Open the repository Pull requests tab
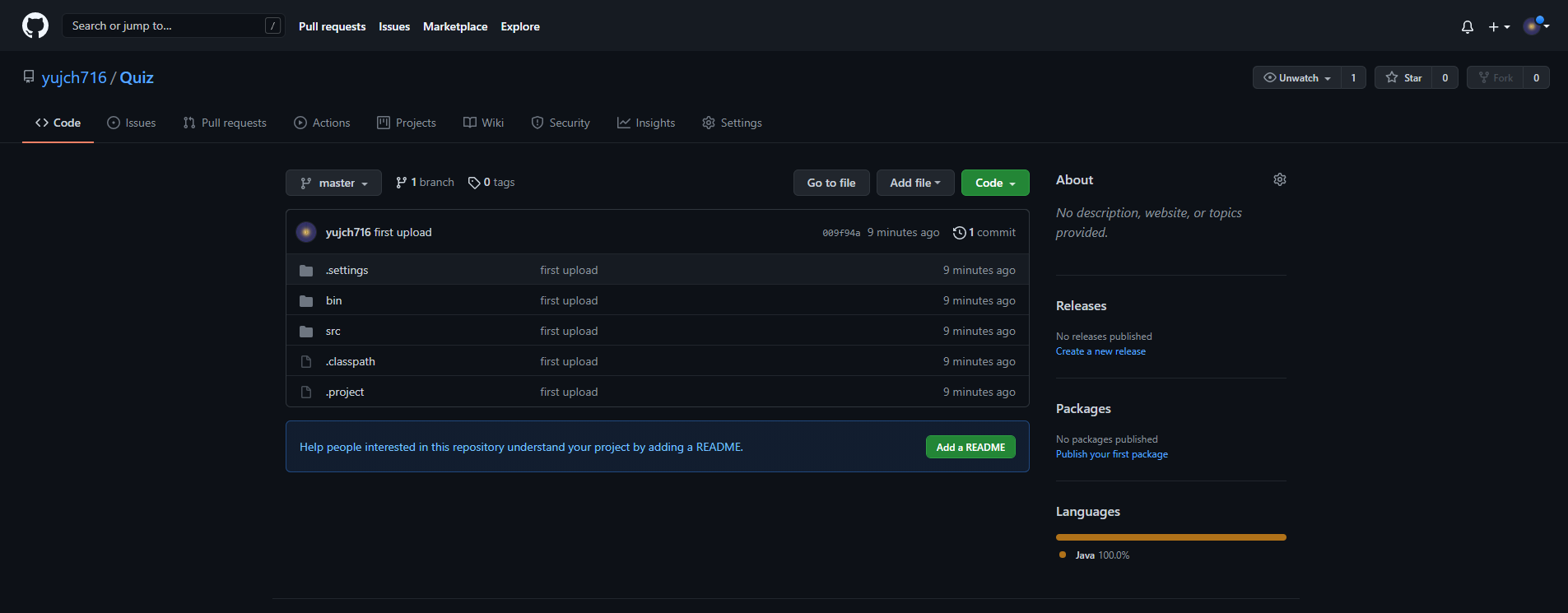This screenshot has height=613, width=1568. coord(225,123)
